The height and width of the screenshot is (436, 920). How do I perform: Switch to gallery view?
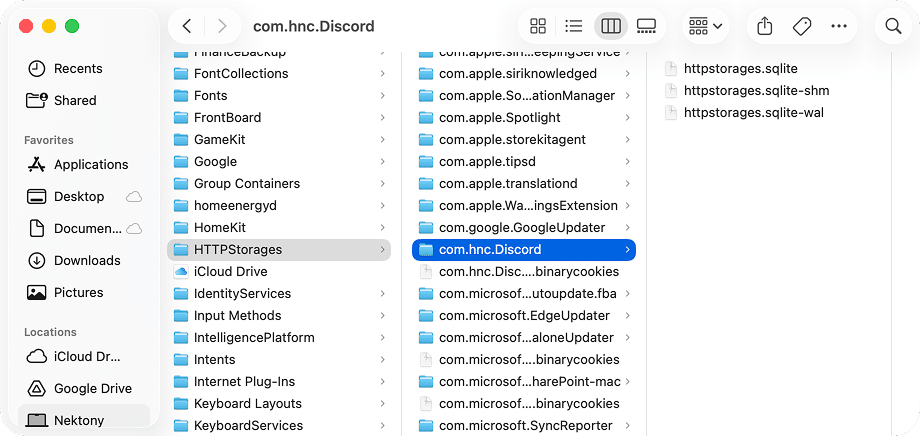tap(646, 26)
